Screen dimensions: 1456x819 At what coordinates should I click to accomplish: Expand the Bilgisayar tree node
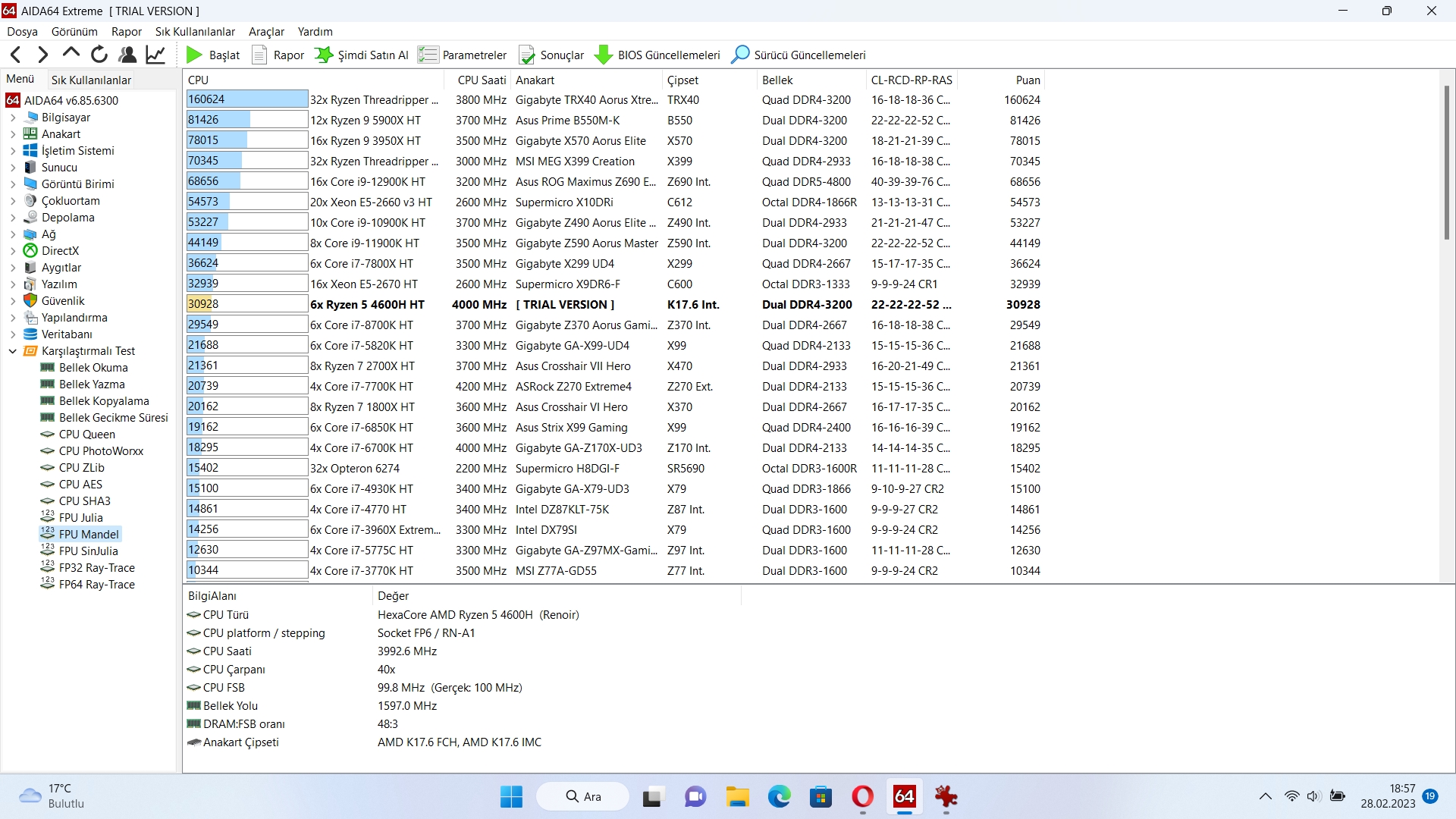coord(13,118)
